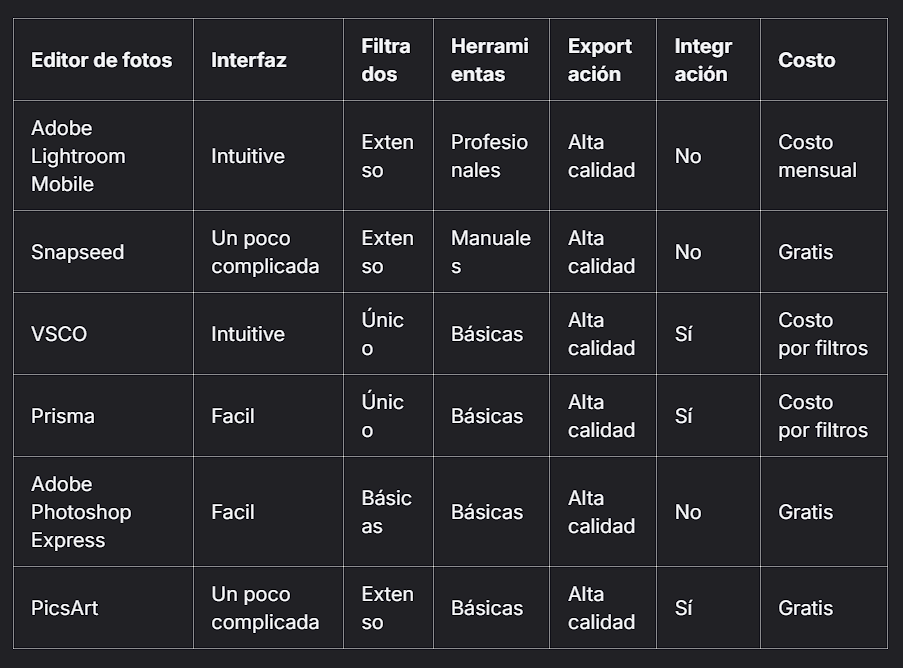The image size is (903, 668).
Task: Click the "Manuales" cell in Snapseed row
Action: pyautogui.click(x=490, y=252)
